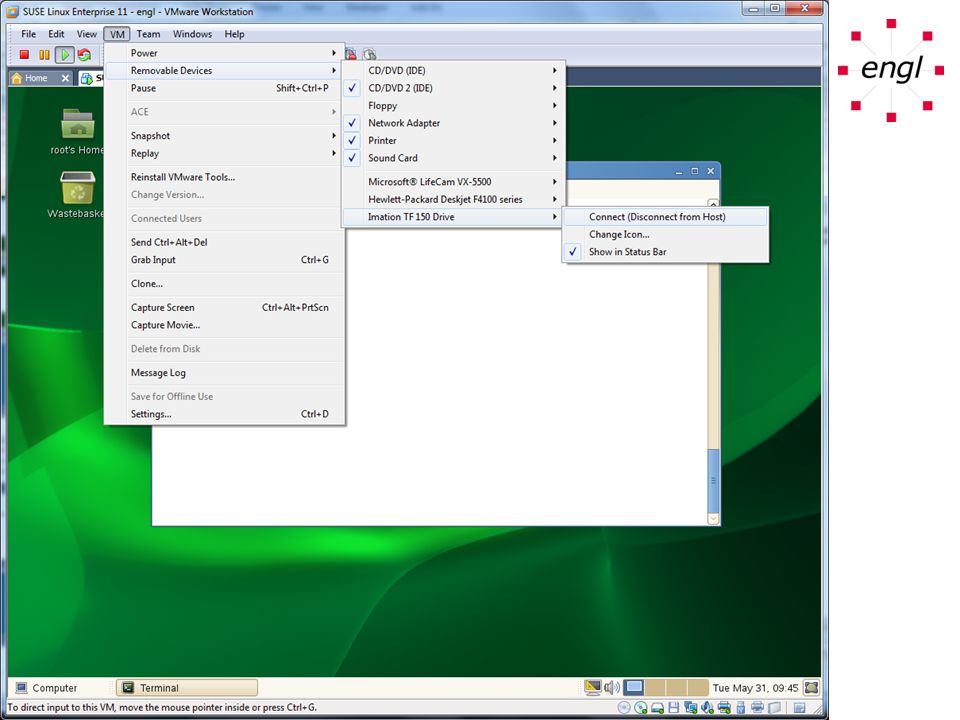The height and width of the screenshot is (720, 960).
Task: Expand the Imation TF 150 Drive submenu arrow
Action: [555, 217]
